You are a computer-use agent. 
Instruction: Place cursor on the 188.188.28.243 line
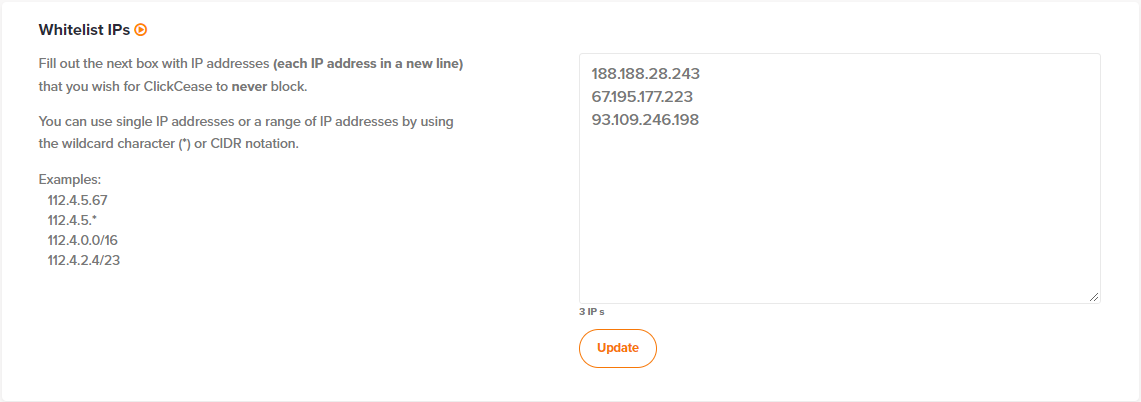645,74
